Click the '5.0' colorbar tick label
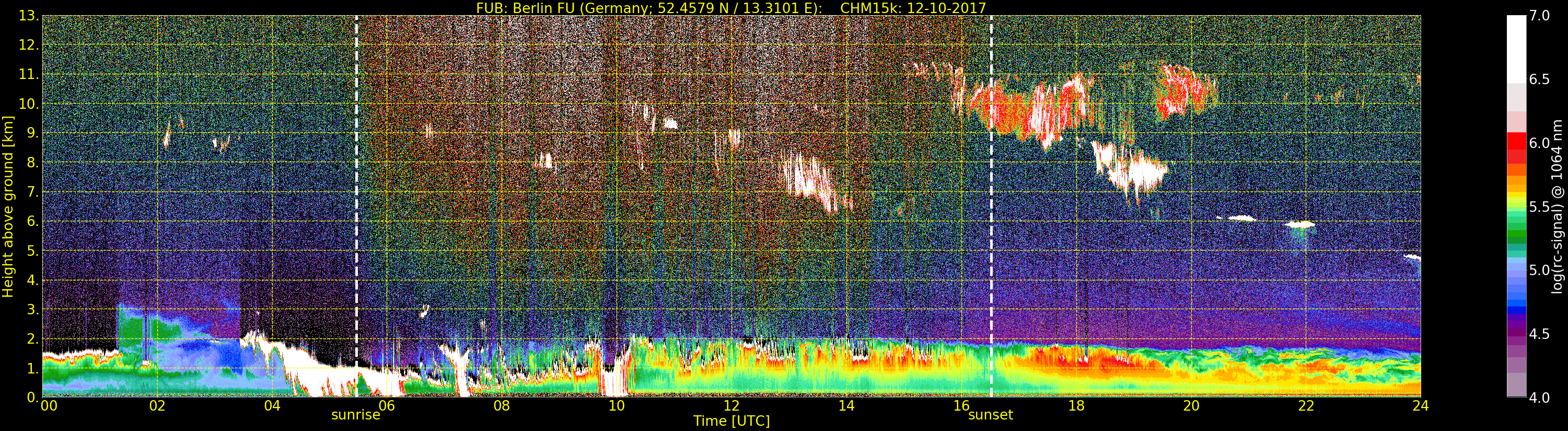The image size is (1568, 431). pos(1538,270)
